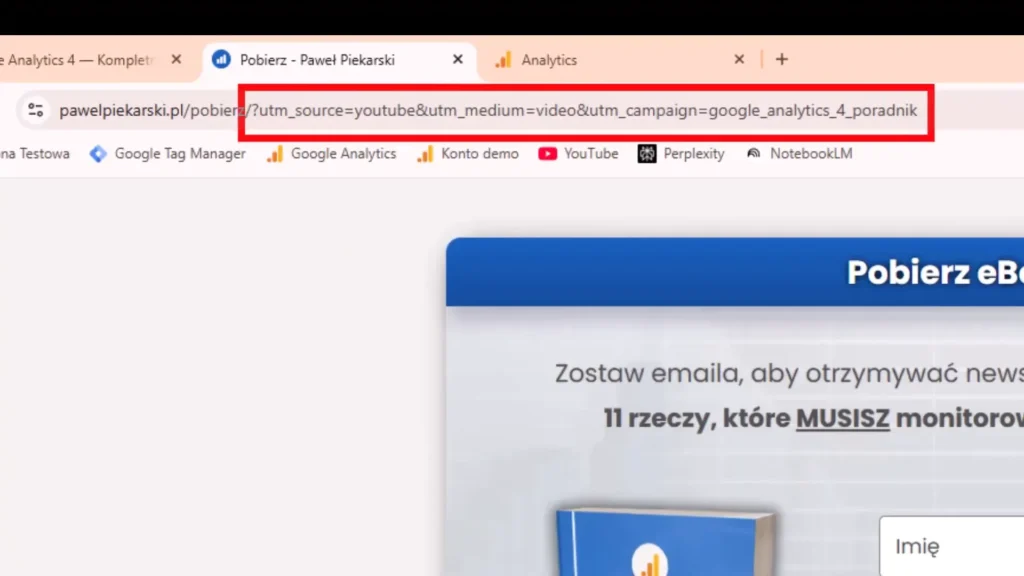Image resolution: width=1024 pixels, height=576 pixels.
Task: Switch to the Pobierz - Paweł Piekarski tab
Action: [338, 60]
